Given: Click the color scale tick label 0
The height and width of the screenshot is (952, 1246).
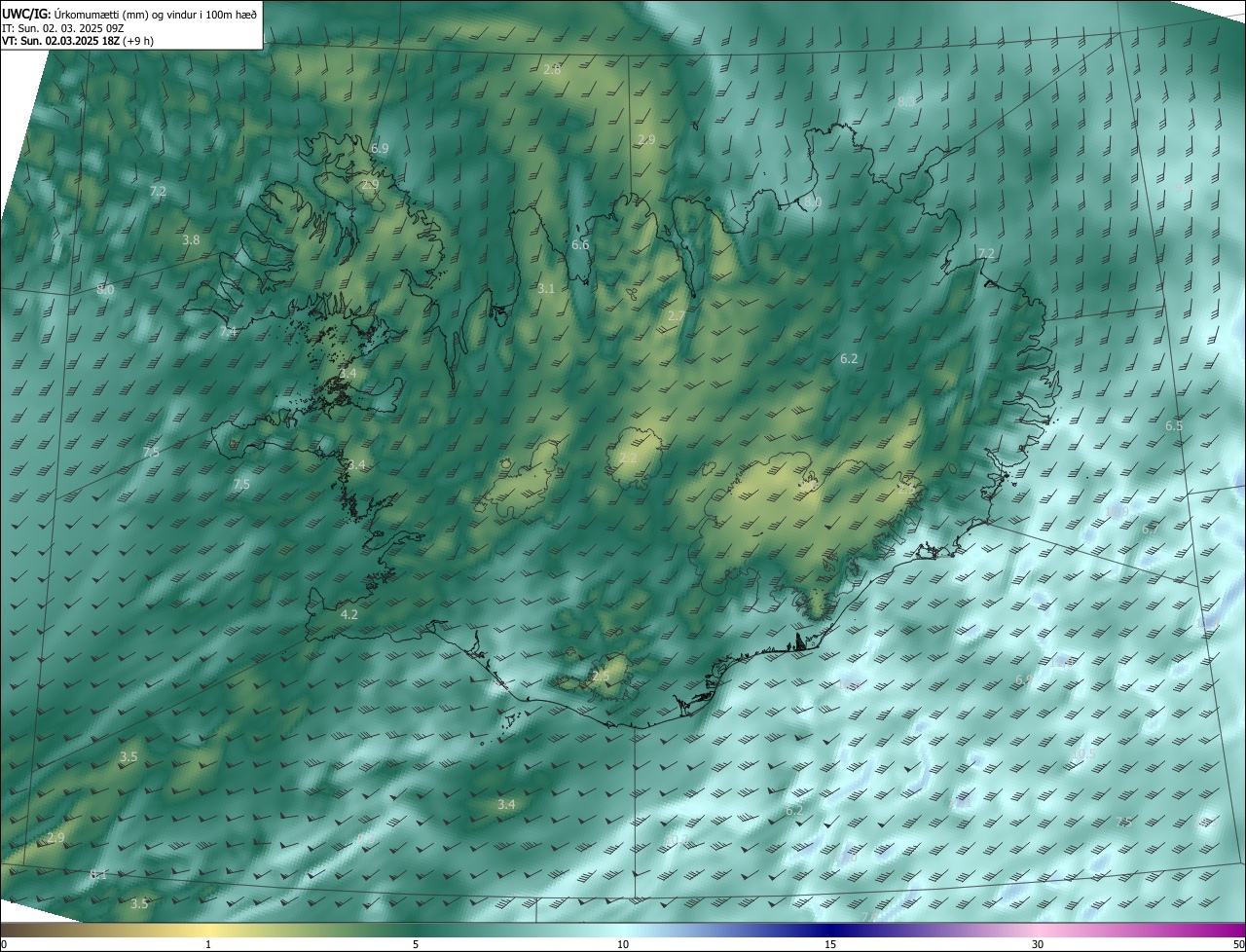Looking at the screenshot, I should point(4,944).
